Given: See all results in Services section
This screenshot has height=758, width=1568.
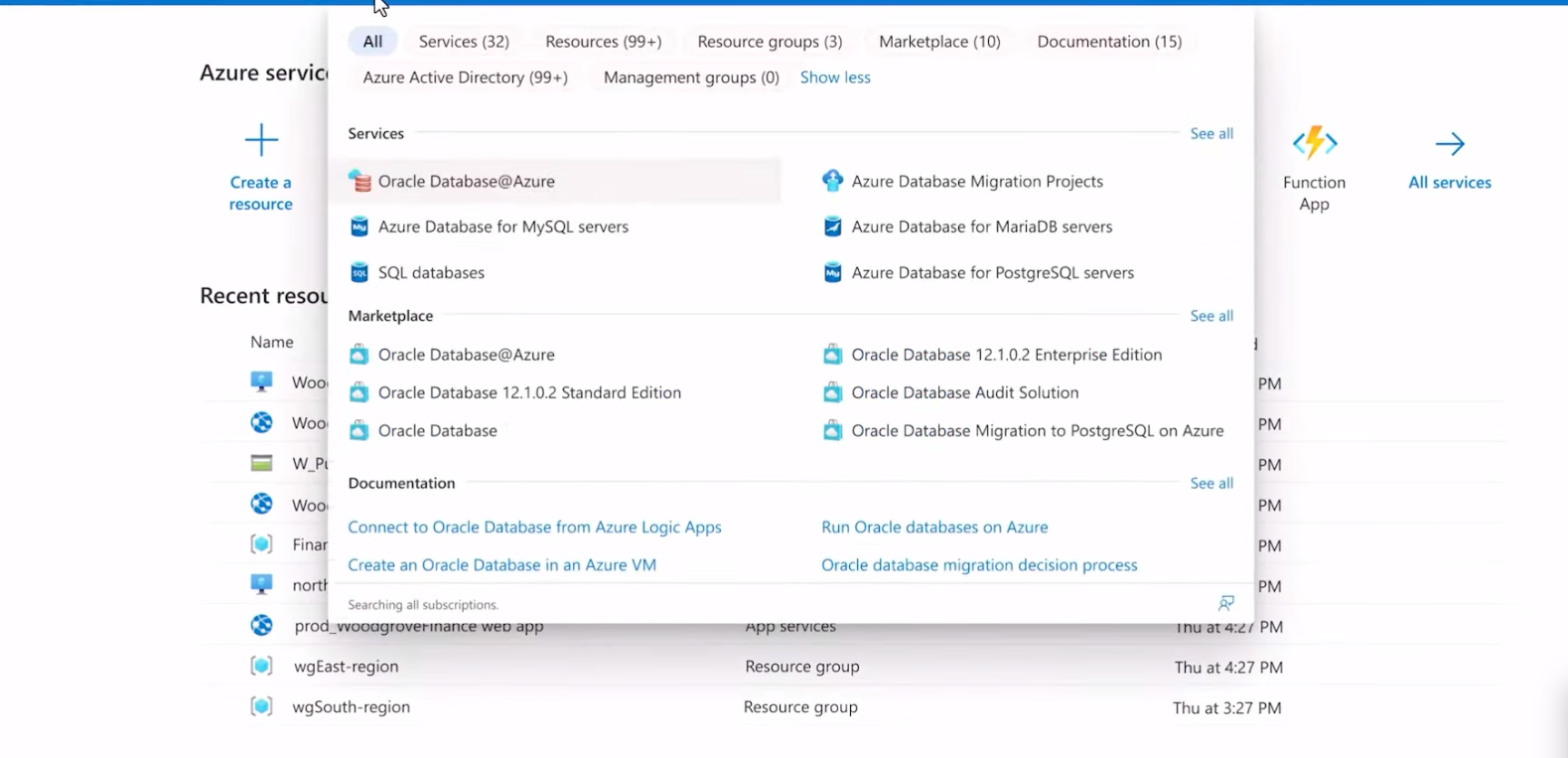Looking at the screenshot, I should pyautogui.click(x=1212, y=133).
